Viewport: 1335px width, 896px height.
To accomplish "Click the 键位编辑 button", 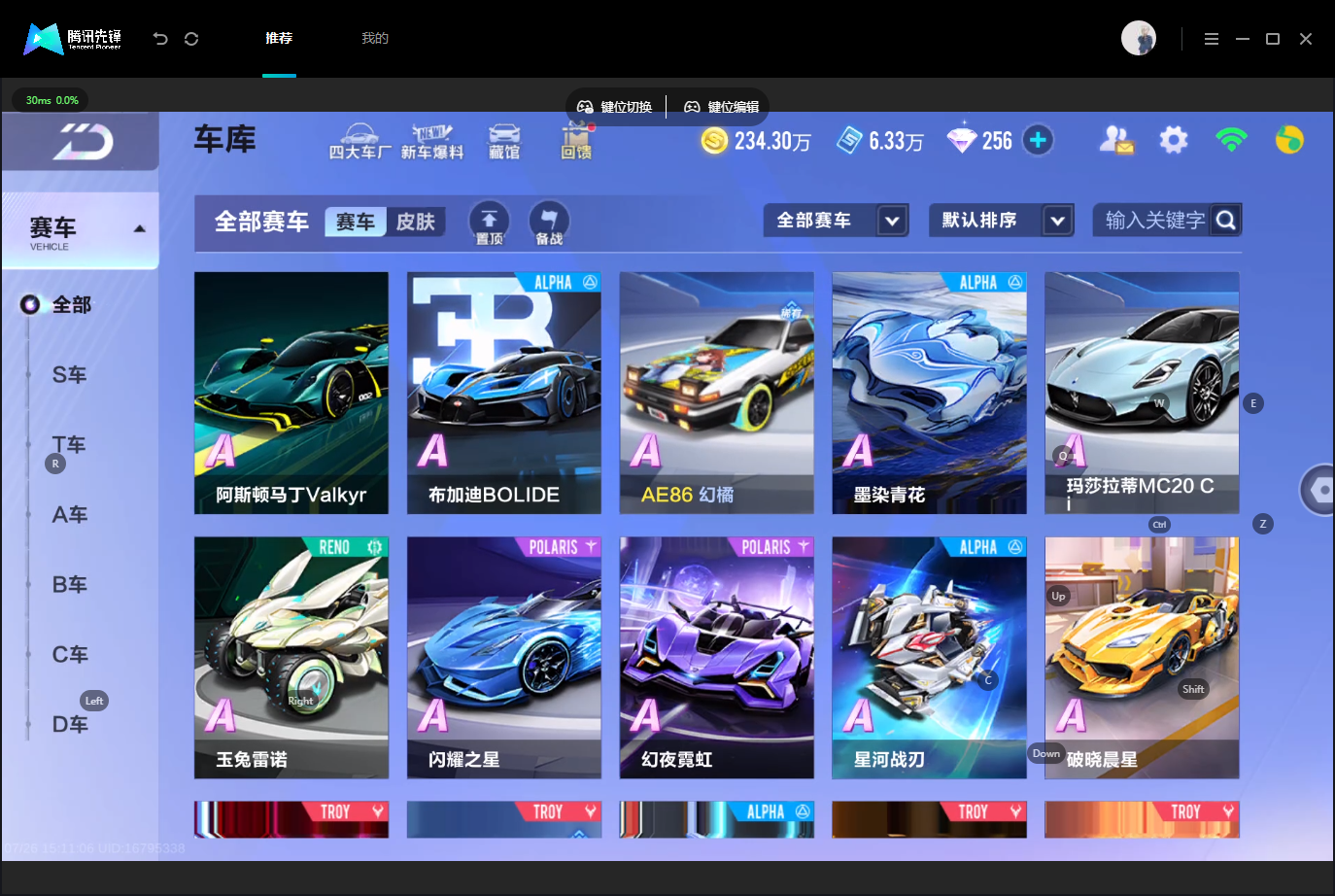I will pos(722,107).
